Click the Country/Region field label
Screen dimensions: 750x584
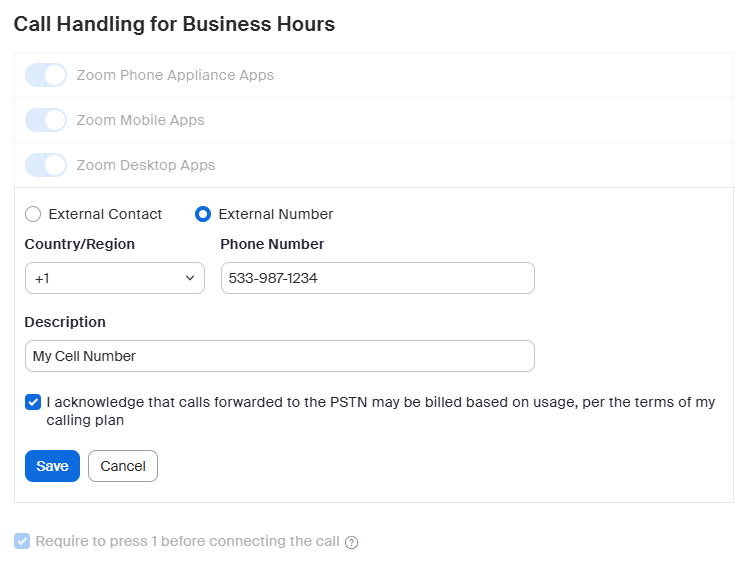(x=80, y=244)
